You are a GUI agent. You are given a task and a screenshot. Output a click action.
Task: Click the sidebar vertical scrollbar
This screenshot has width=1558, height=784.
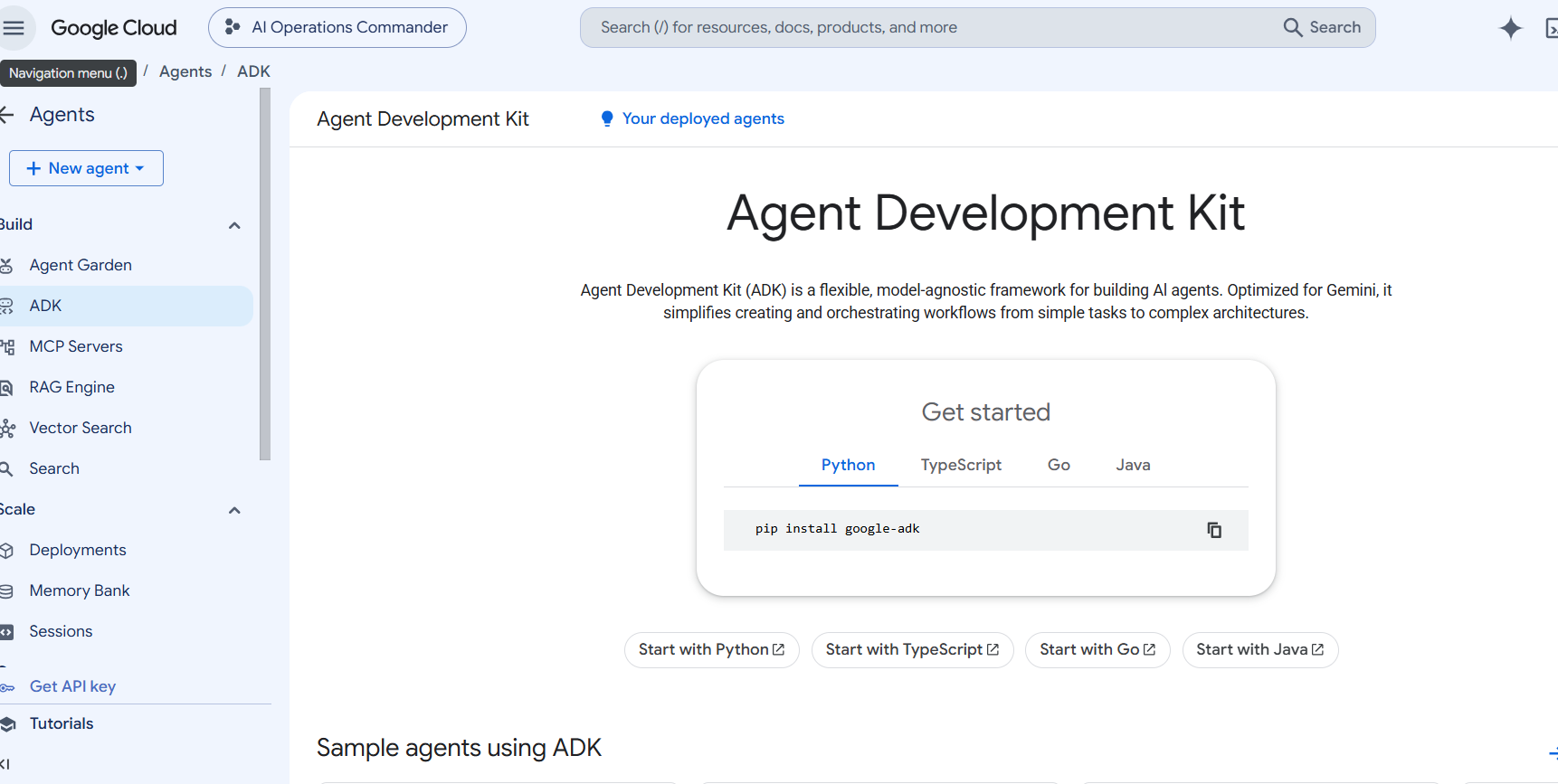point(265,276)
